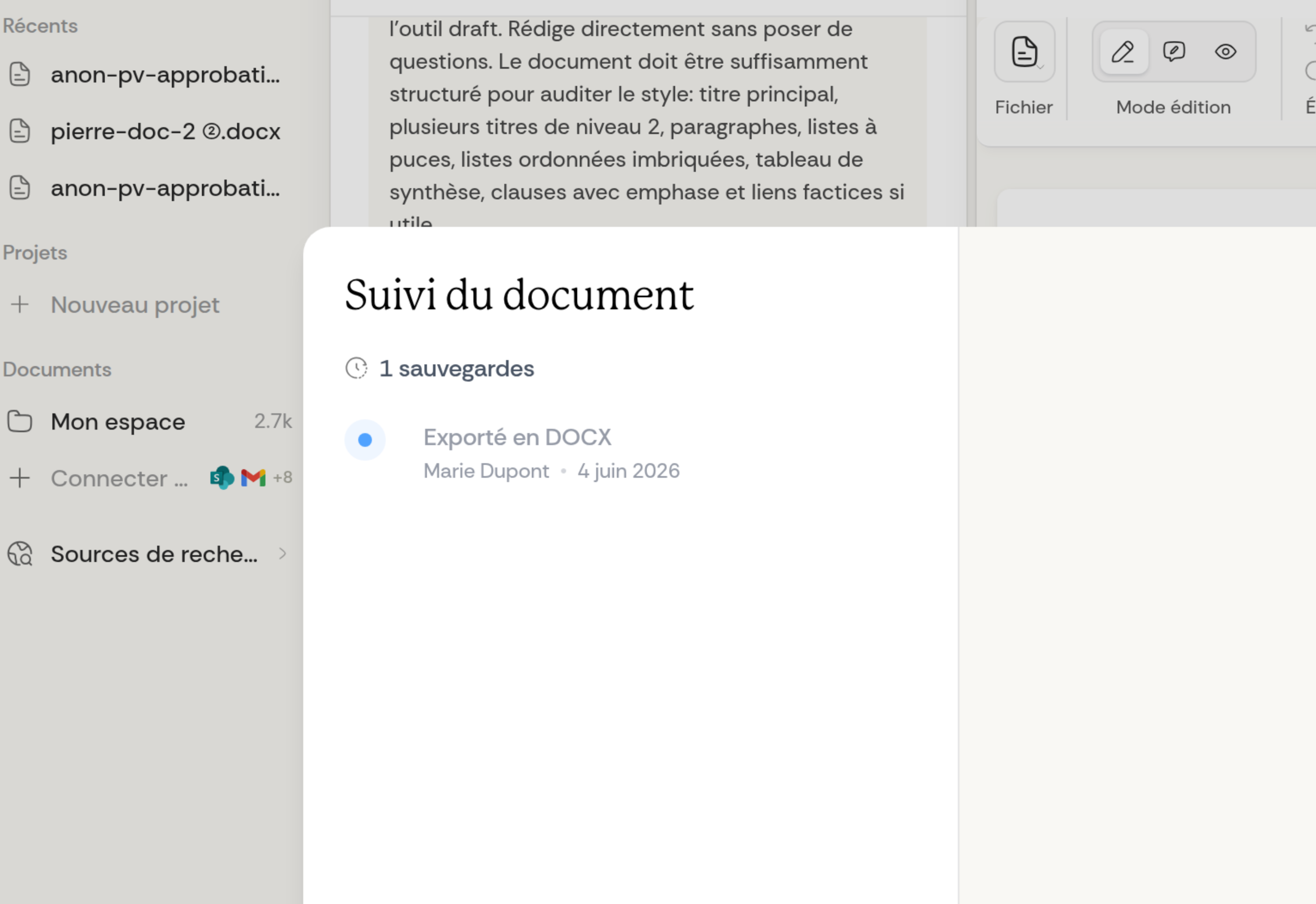Click the 1 sauvegardes label
This screenshot has height=904, width=1316.
457,369
